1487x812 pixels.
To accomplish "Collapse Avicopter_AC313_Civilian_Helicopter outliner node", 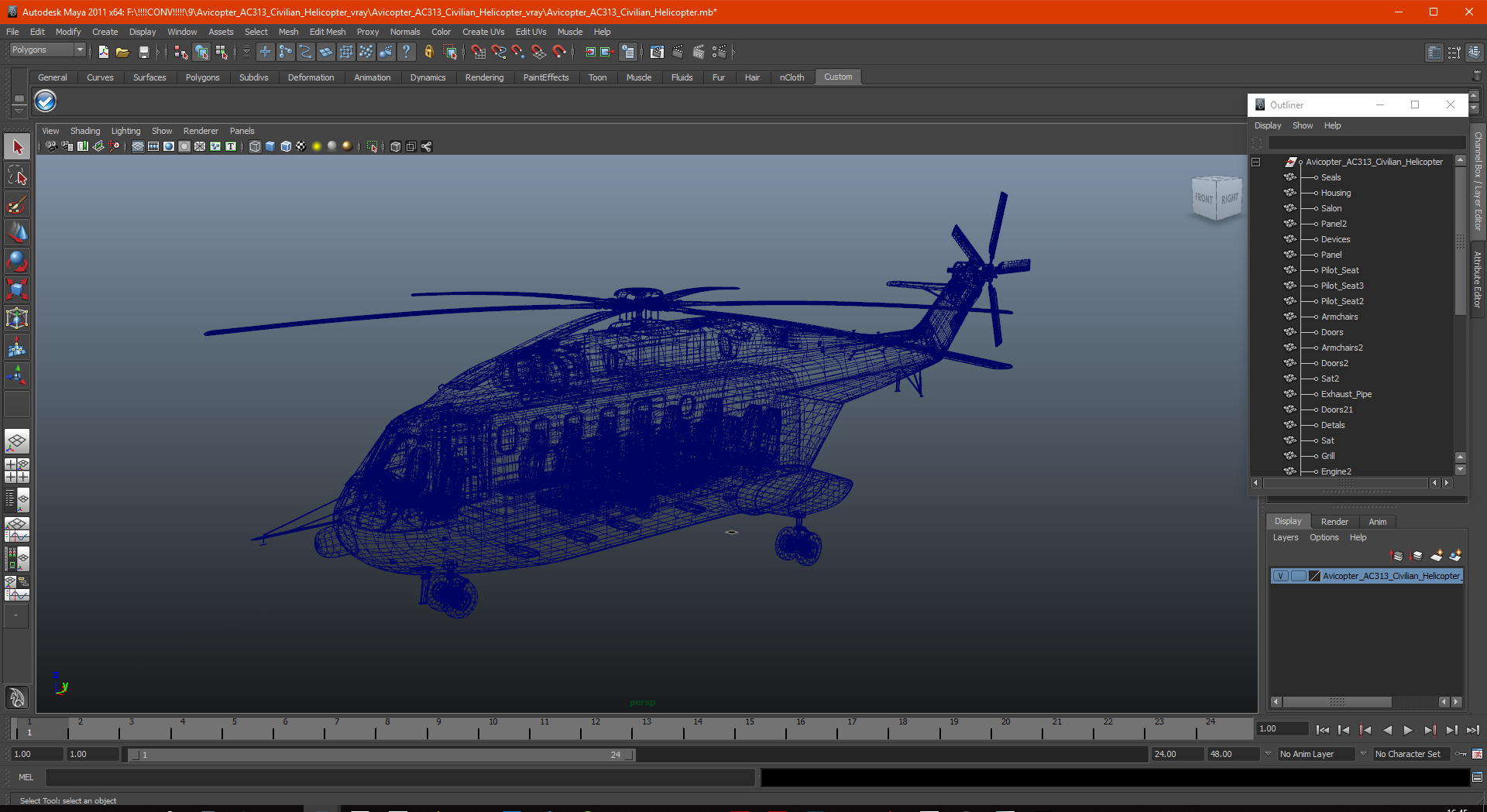I will click(x=1256, y=162).
